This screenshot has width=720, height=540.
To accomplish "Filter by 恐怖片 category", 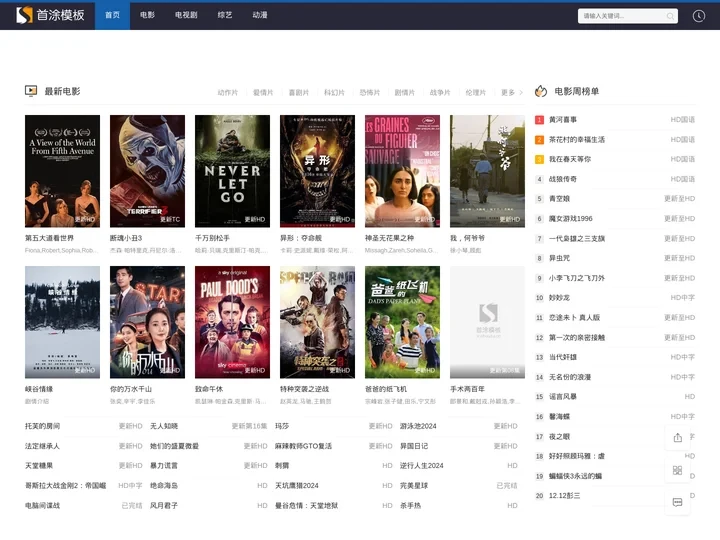I will [370, 93].
